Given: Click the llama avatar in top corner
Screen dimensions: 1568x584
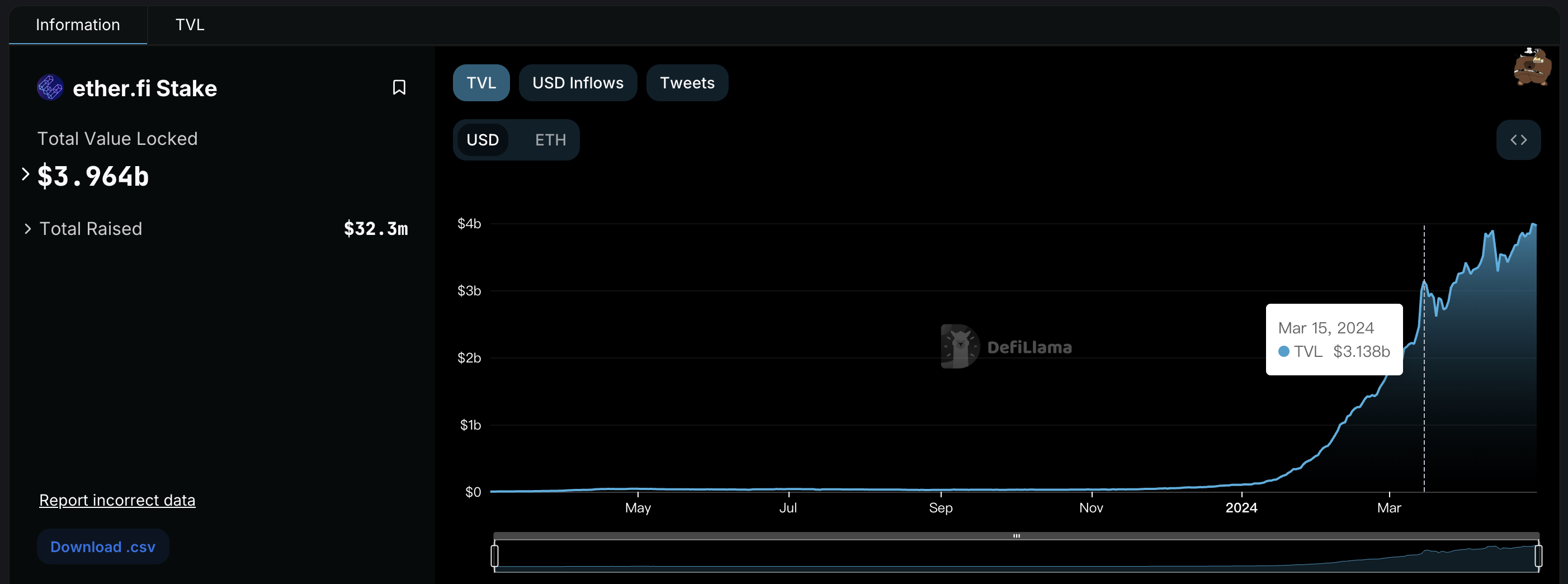Looking at the screenshot, I should [x=1532, y=67].
